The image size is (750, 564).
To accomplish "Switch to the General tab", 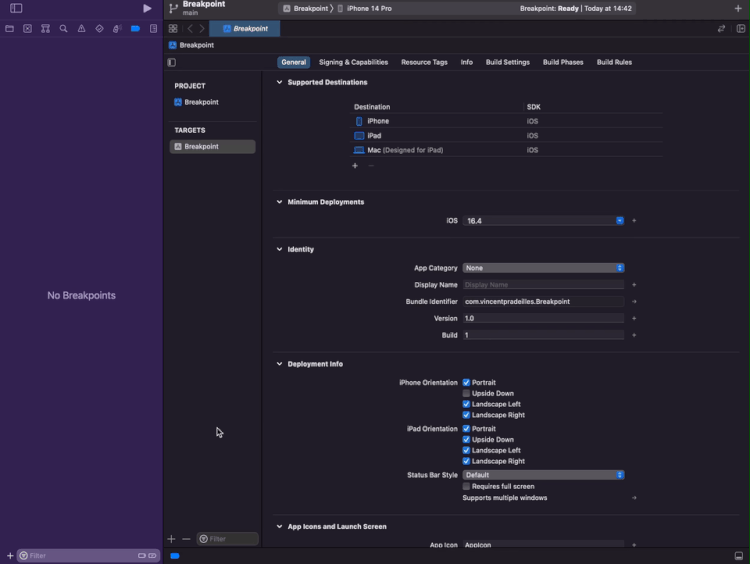I will (294, 62).
